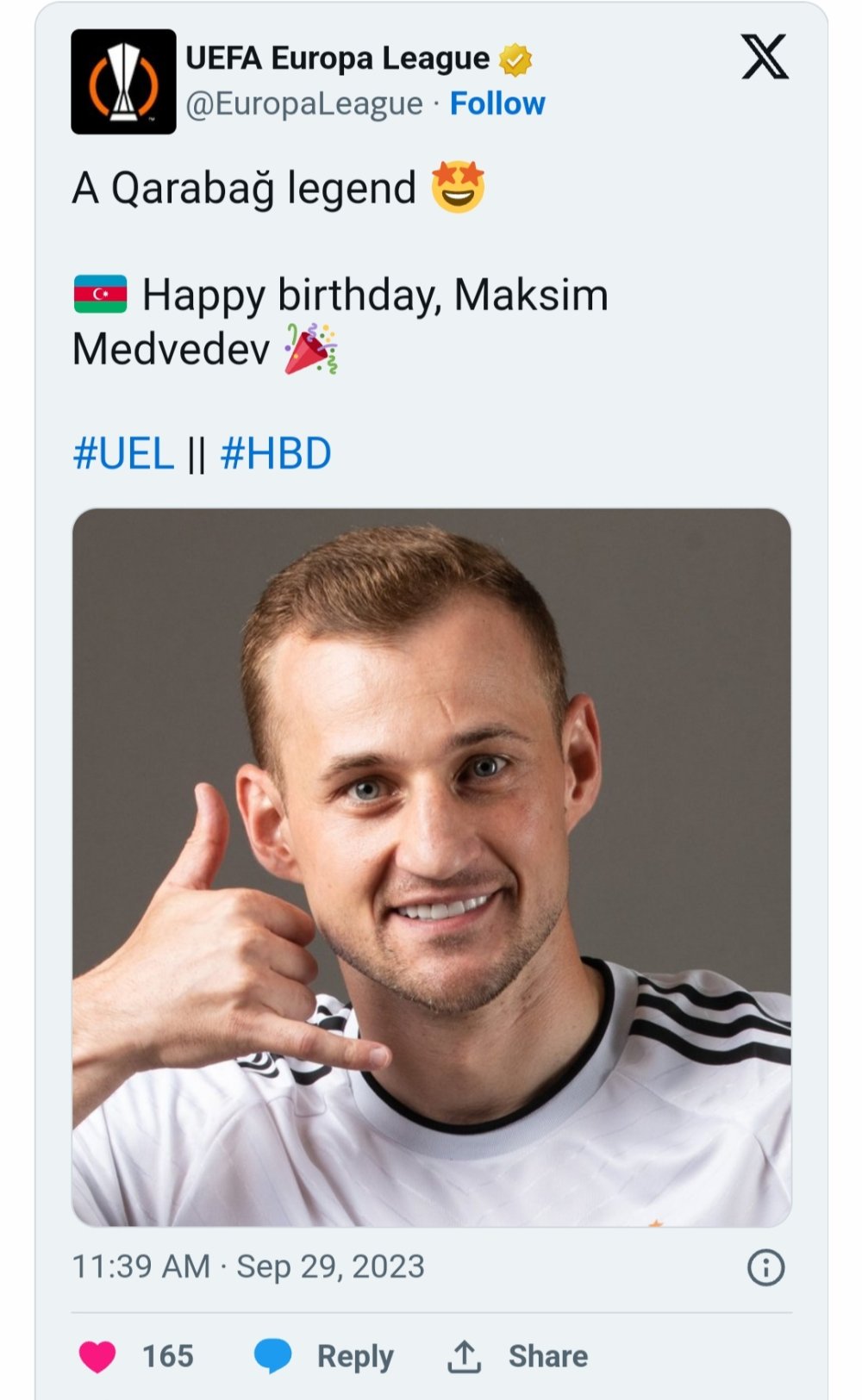Open the X logo link
Viewport: 862px width, 1400px height.
(765, 58)
